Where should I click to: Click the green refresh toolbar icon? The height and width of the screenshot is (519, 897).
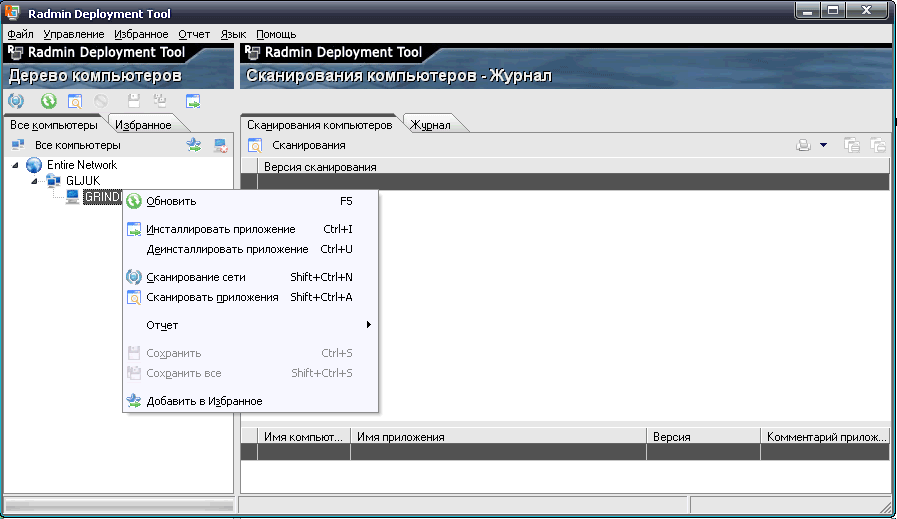pos(49,101)
